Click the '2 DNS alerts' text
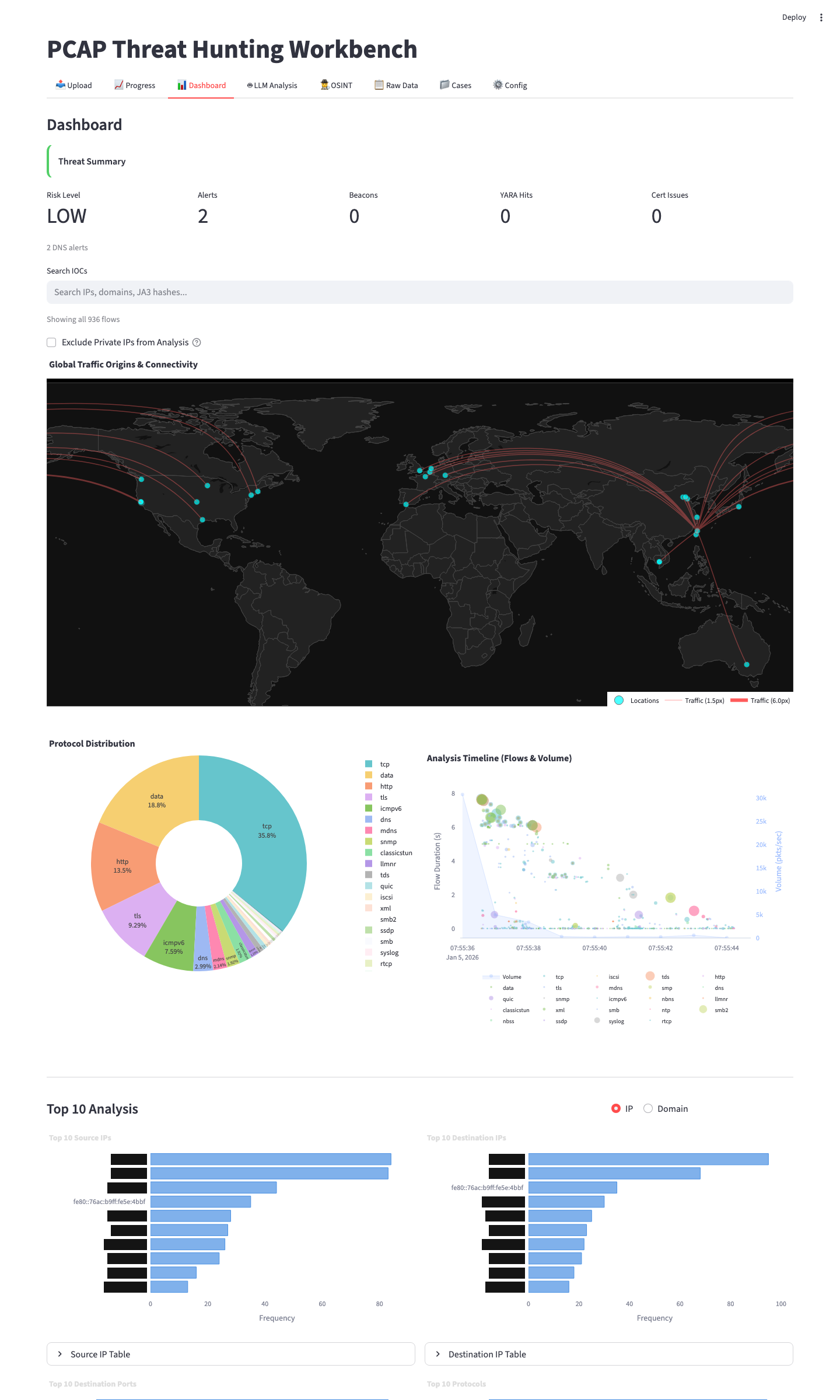 point(67,247)
